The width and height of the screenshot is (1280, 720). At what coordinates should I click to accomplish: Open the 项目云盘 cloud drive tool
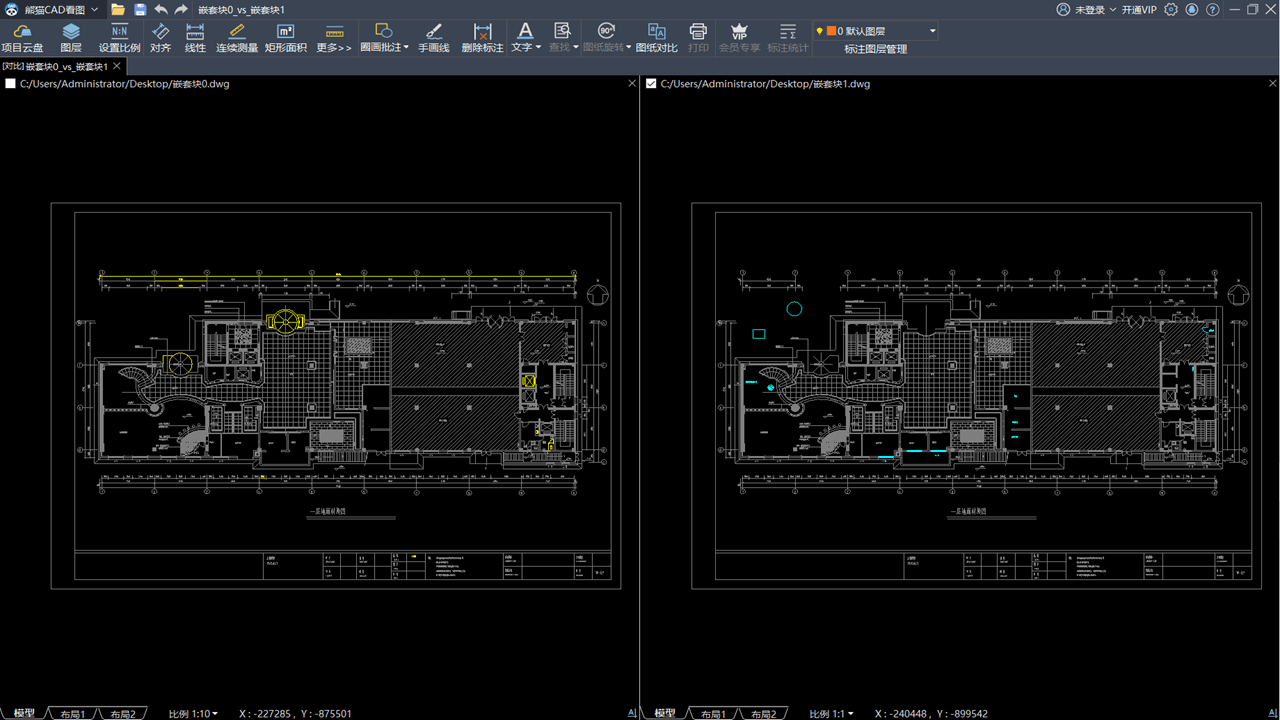coord(22,38)
